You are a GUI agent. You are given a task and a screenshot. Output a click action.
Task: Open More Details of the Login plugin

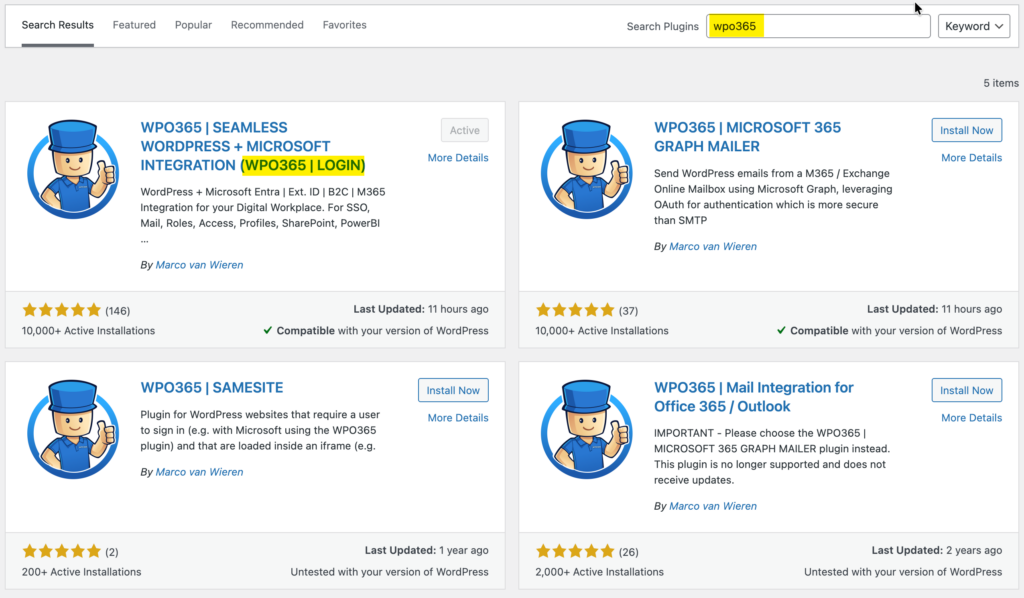pos(458,157)
